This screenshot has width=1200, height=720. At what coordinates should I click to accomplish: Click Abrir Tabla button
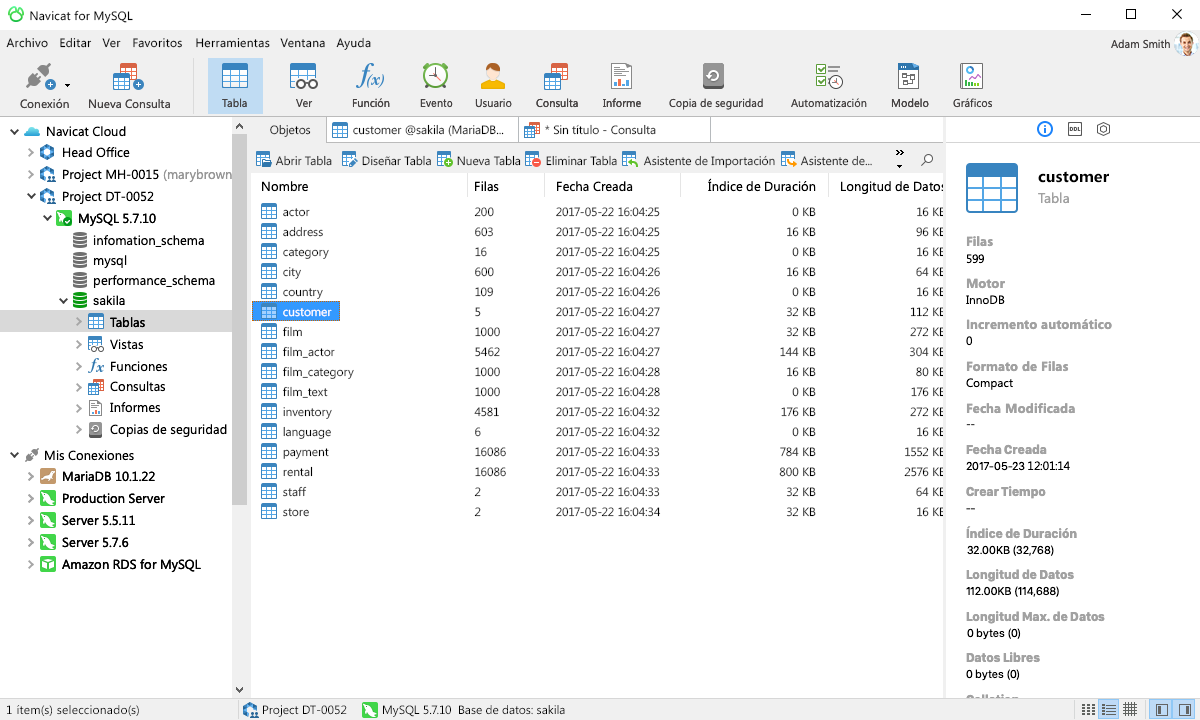click(x=294, y=160)
